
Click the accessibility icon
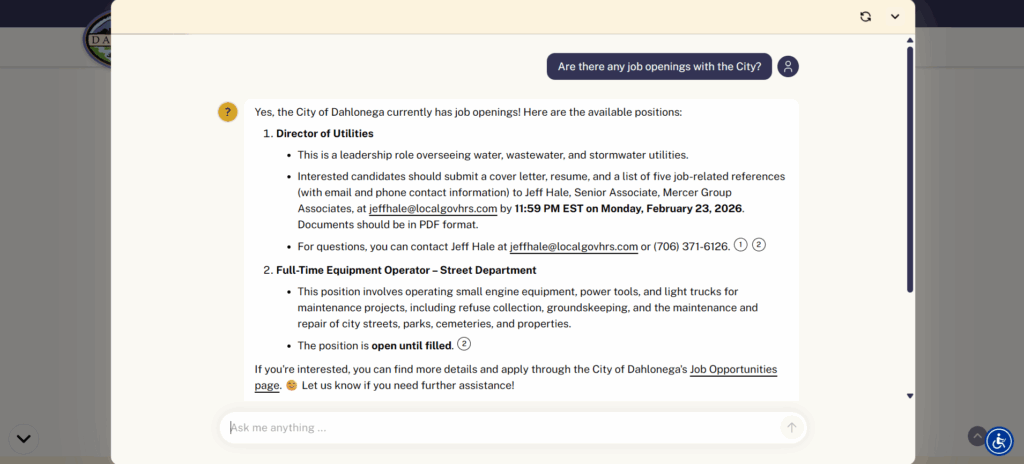999,441
